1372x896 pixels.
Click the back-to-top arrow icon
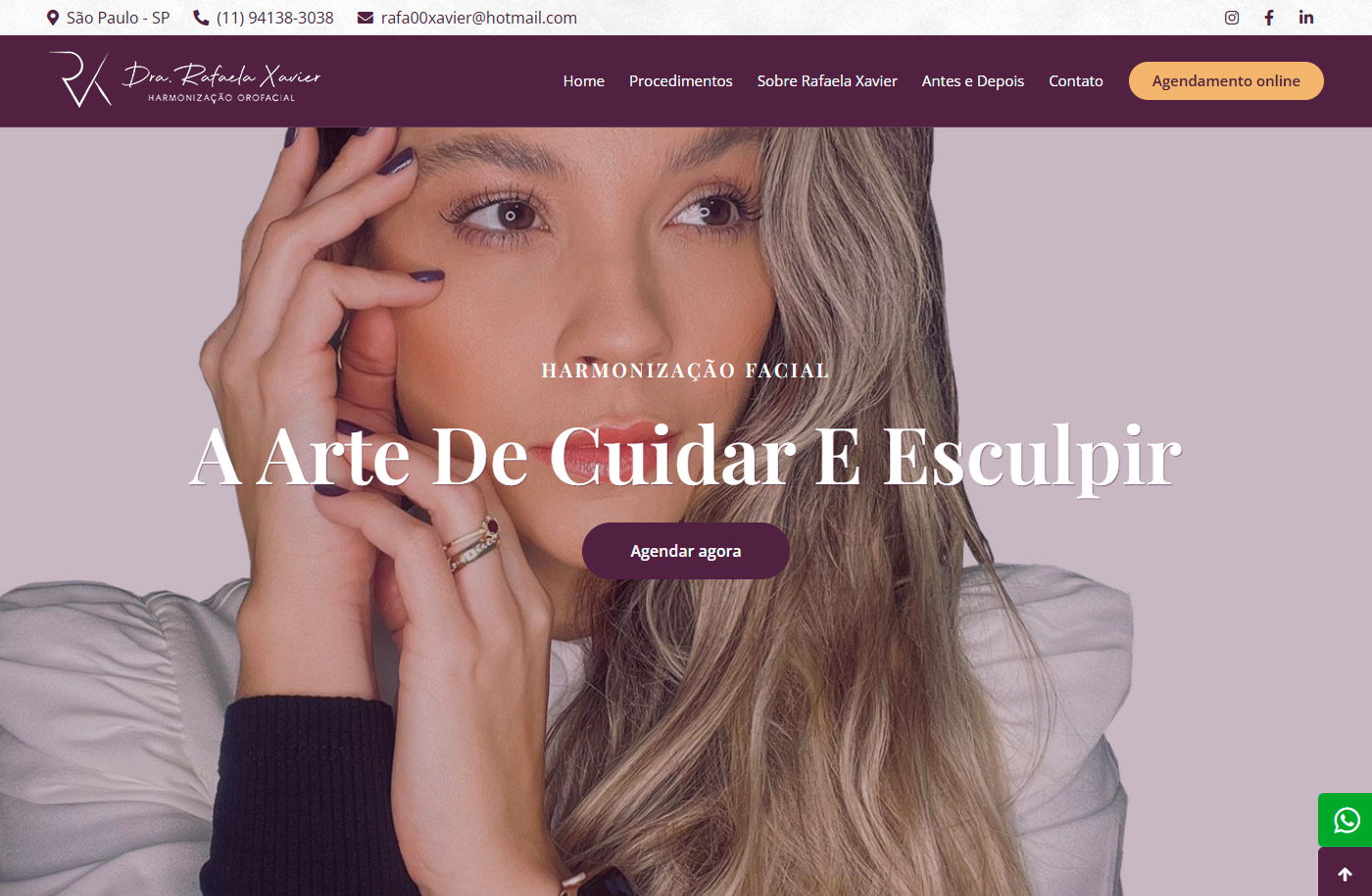click(1346, 873)
